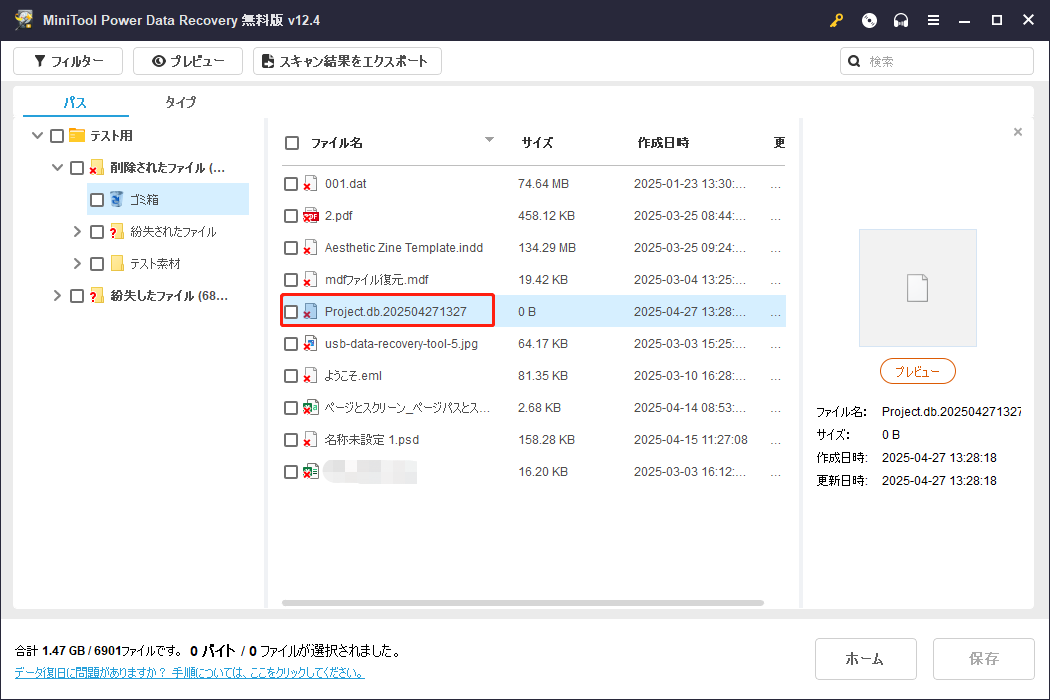Click the ゴミ箱 recycle bin icon in tree
Viewport: 1050px width, 700px height.
(x=117, y=199)
